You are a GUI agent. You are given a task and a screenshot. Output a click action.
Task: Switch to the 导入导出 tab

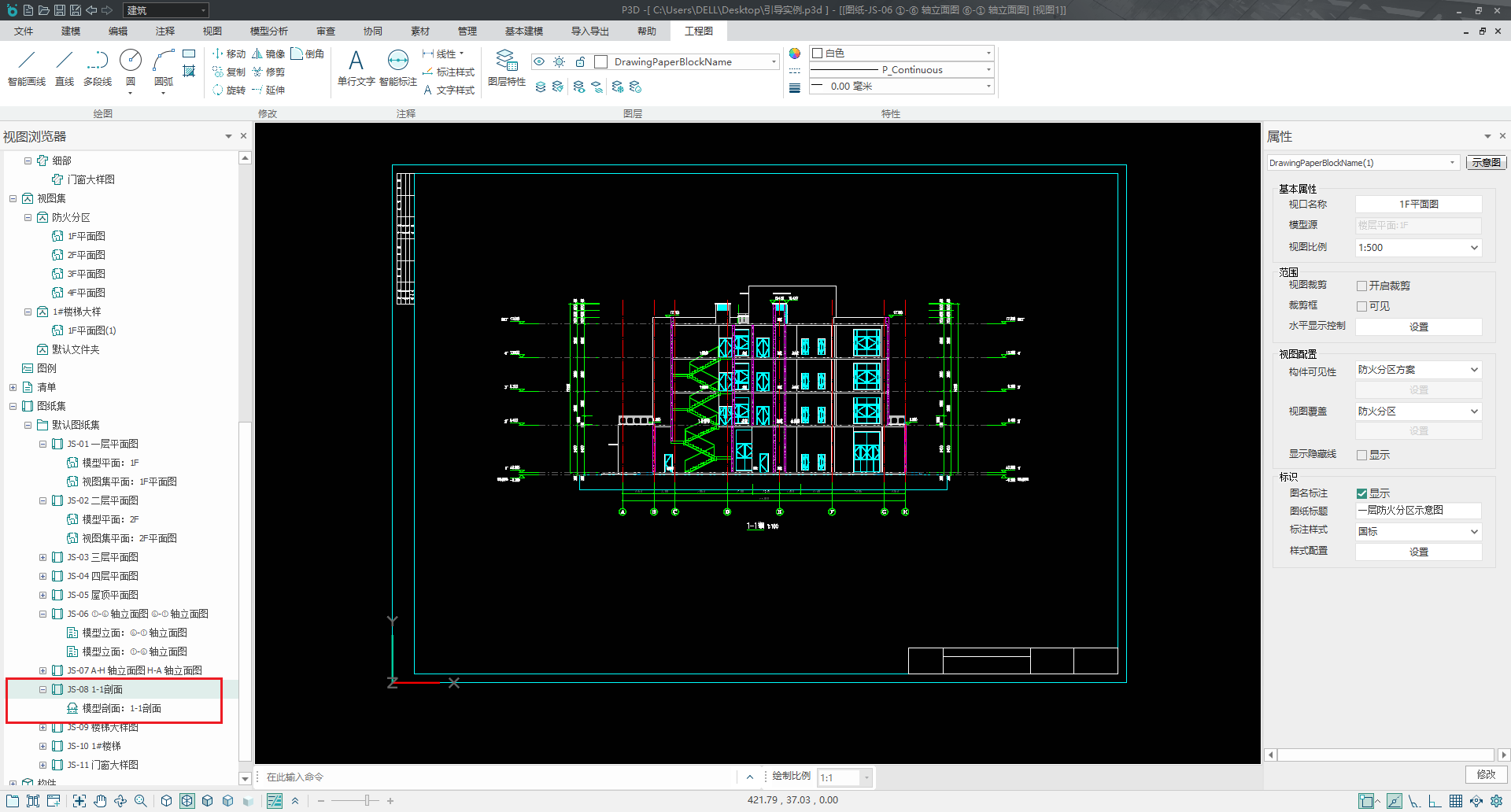point(590,31)
